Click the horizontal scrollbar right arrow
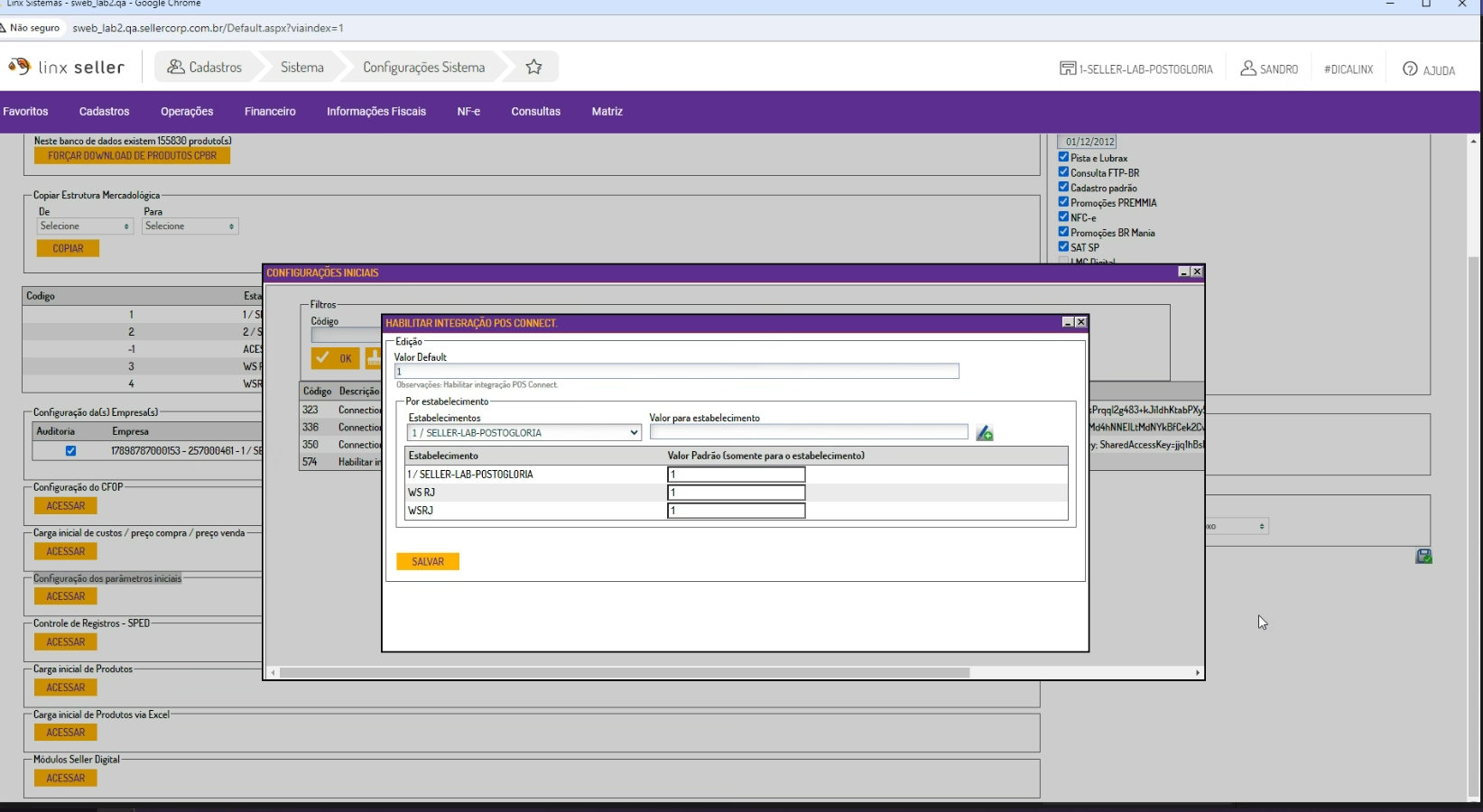The width and height of the screenshot is (1483, 812). [x=1198, y=673]
